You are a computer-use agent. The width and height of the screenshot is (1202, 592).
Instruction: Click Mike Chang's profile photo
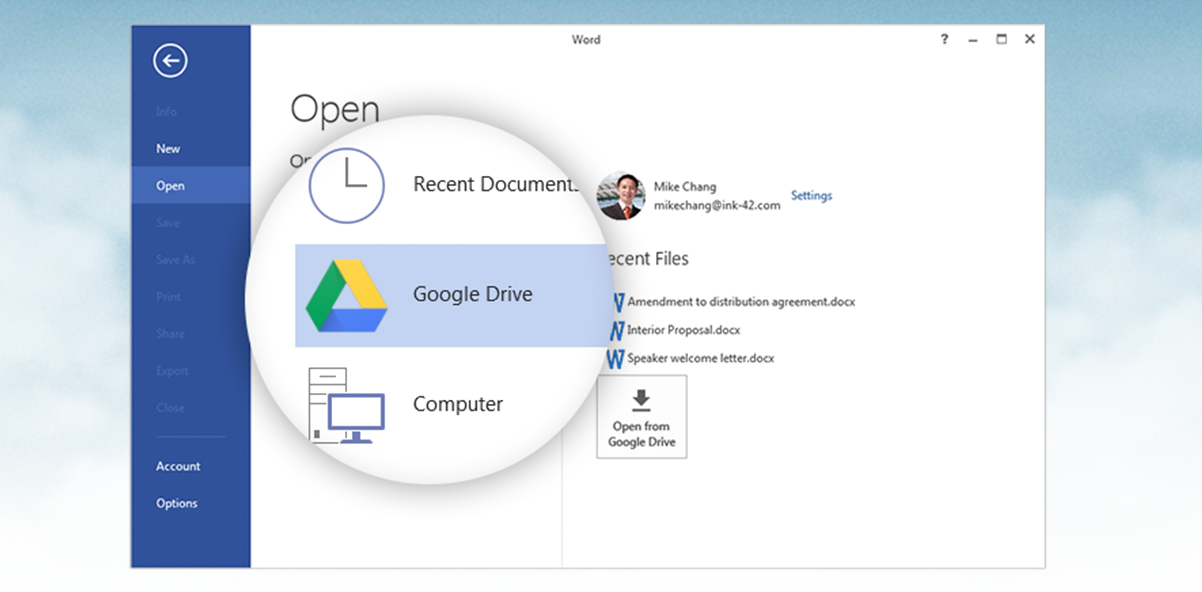point(621,196)
